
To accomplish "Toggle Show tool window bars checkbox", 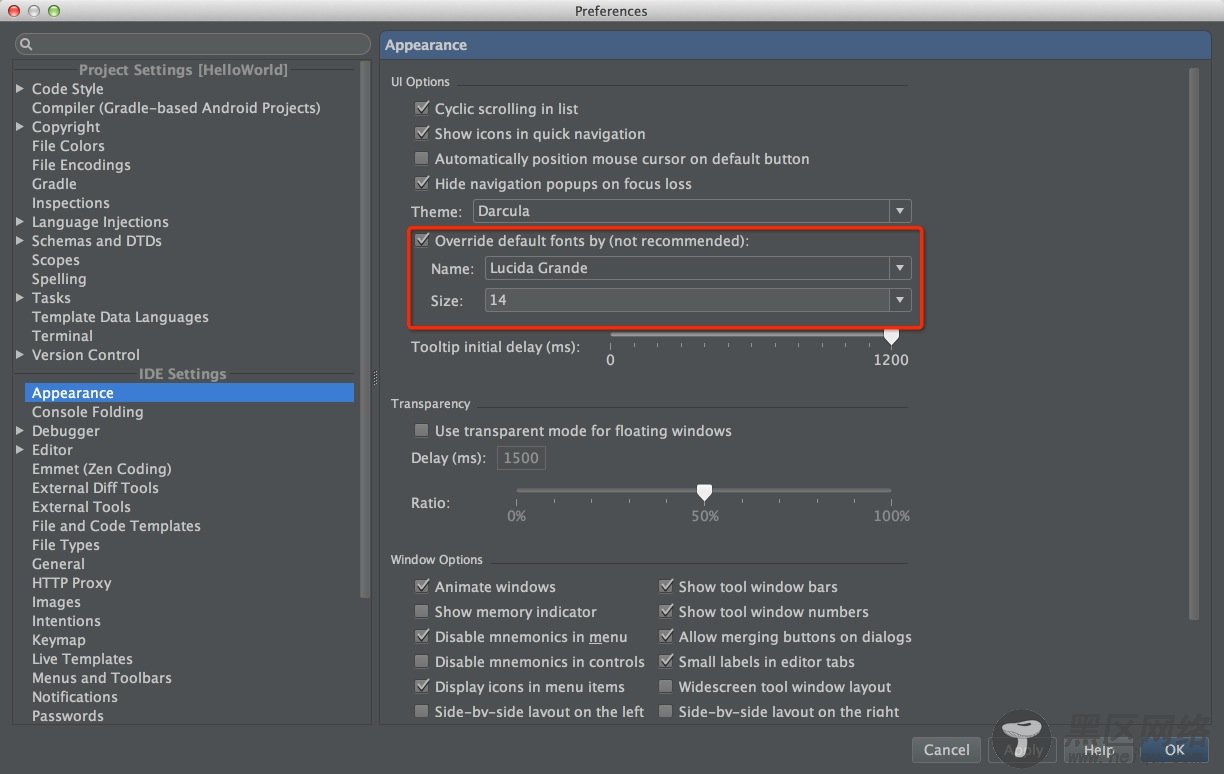I will pyautogui.click(x=665, y=586).
